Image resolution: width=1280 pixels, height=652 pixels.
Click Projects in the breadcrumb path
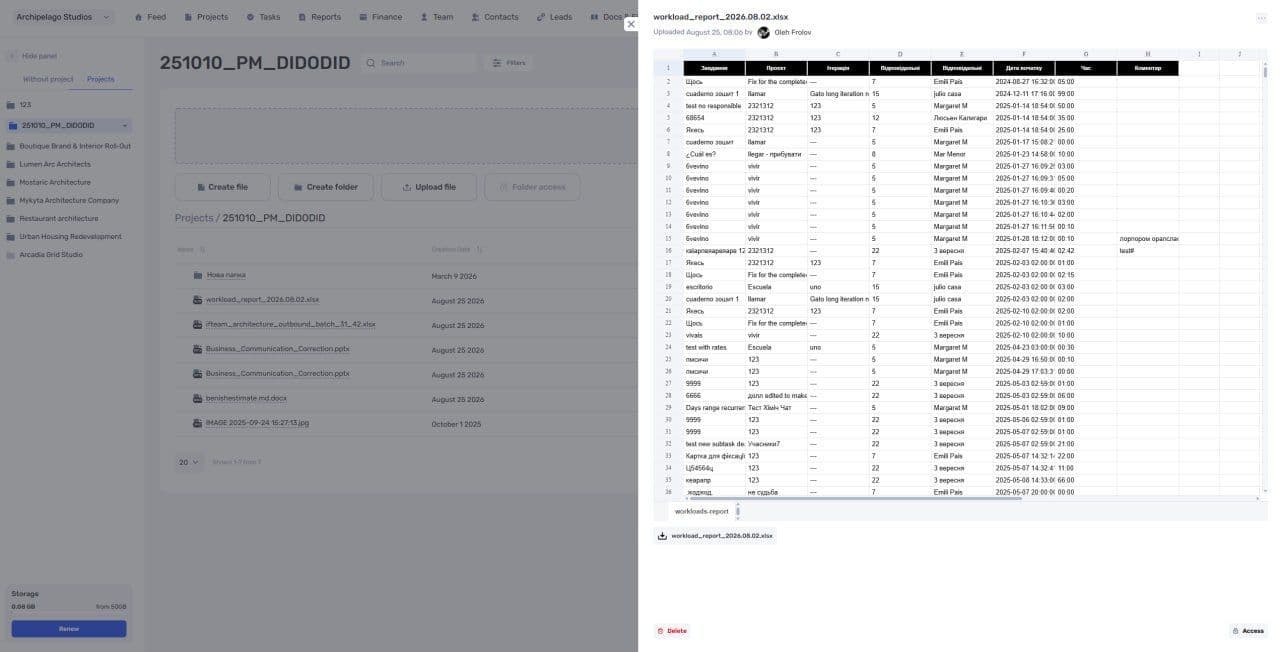(194, 218)
